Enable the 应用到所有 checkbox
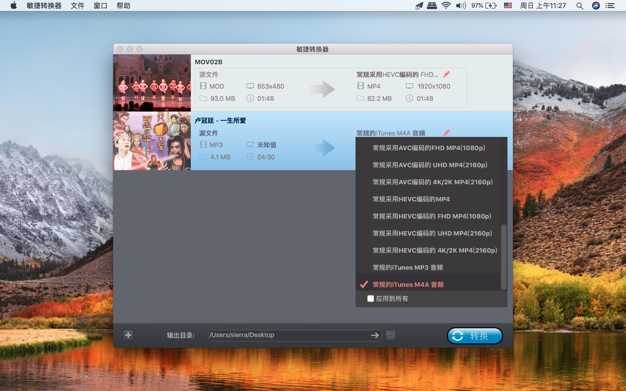Viewport: 626px width, 391px height. [370, 298]
